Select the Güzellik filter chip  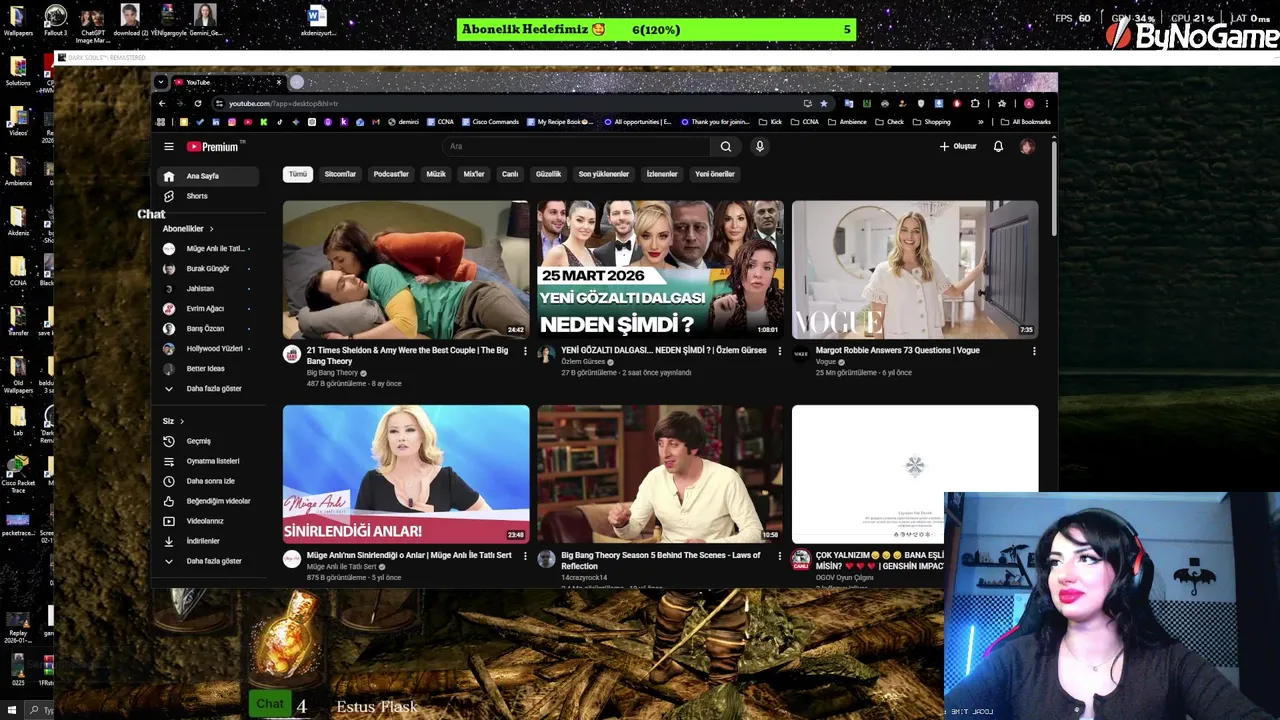pos(549,174)
